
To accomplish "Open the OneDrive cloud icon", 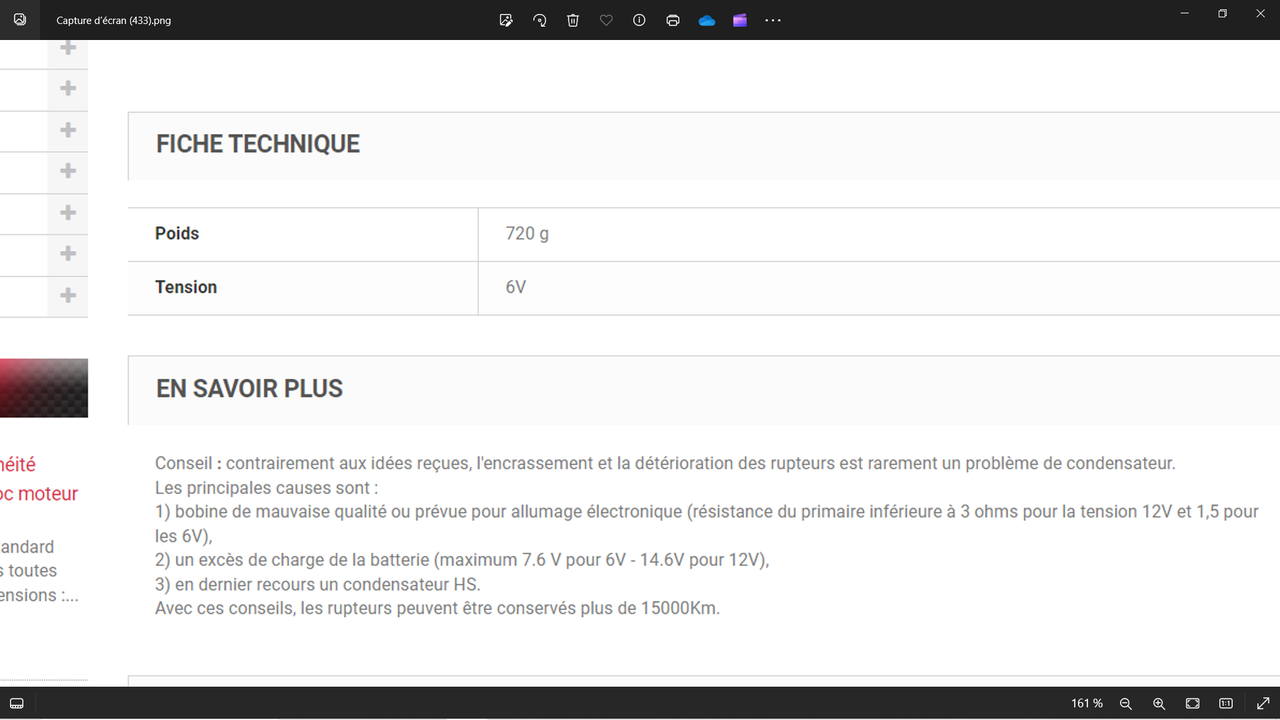I will click(707, 20).
